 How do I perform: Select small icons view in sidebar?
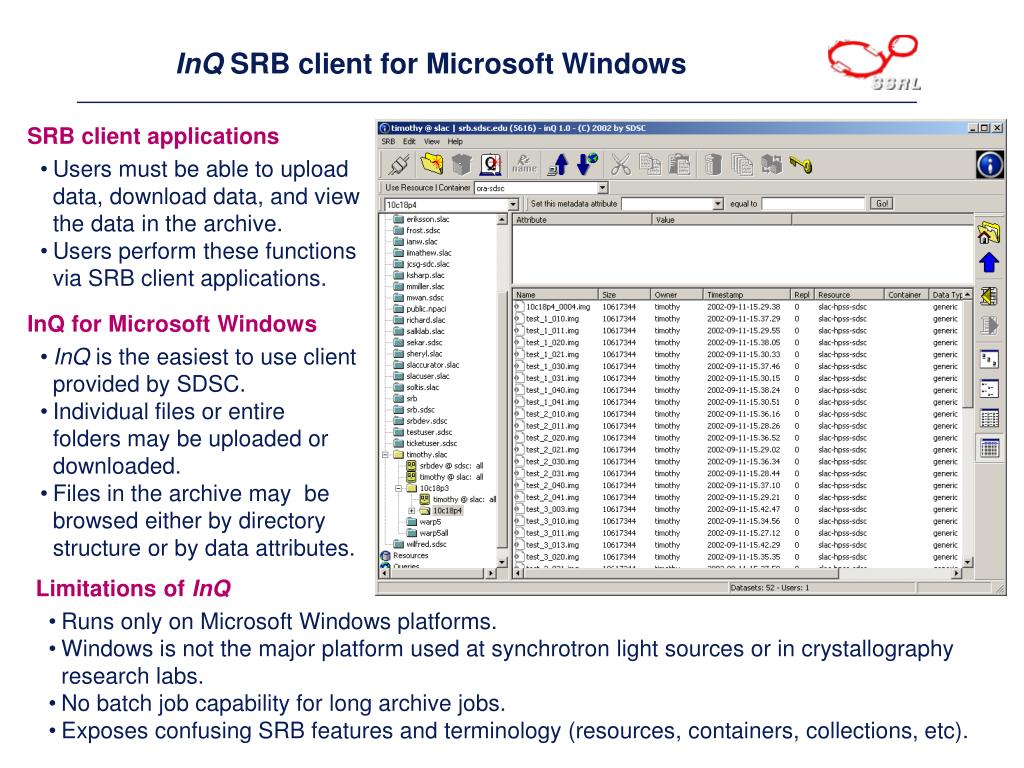point(989,389)
